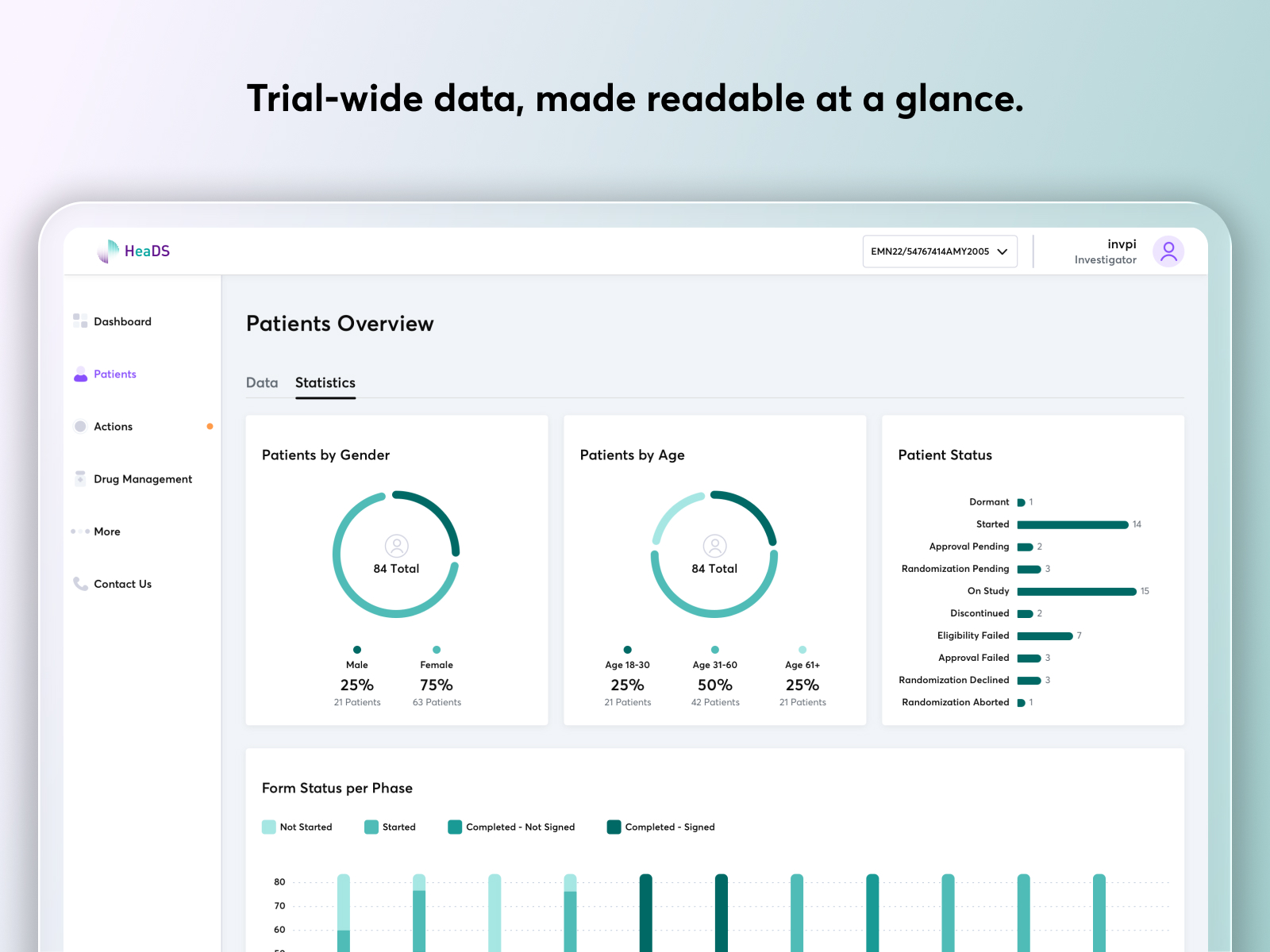Screen dimensions: 1270x952
Task: Click 84 Total in age chart
Action: [714, 569]
